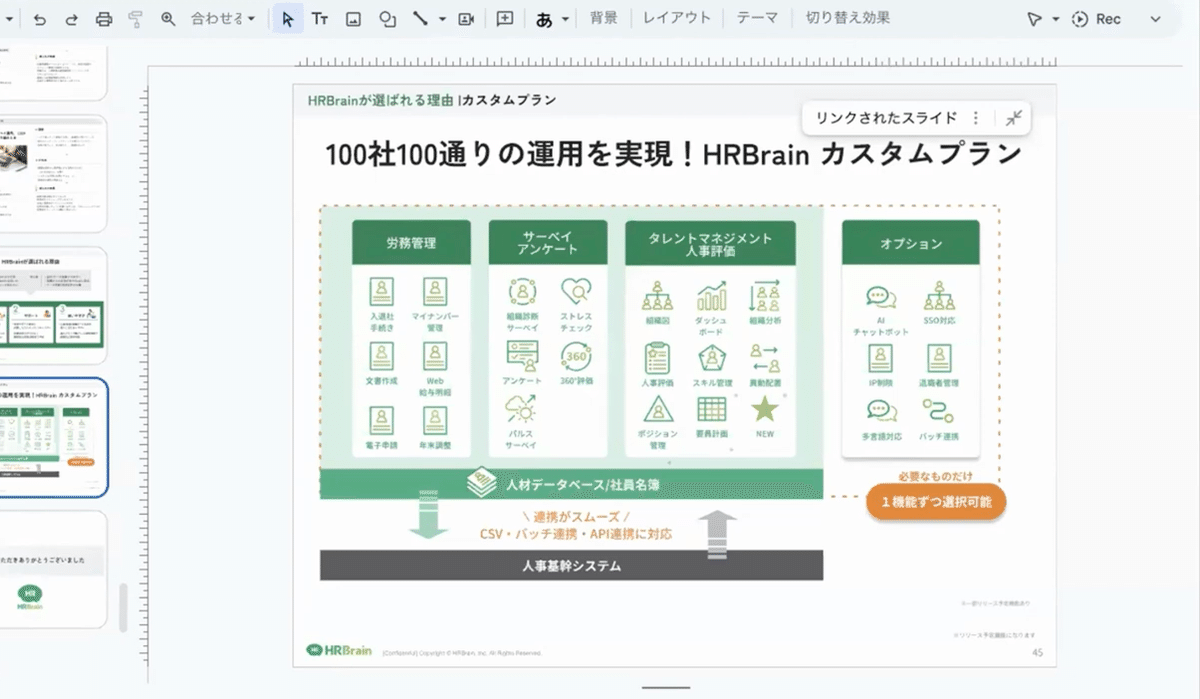Click the undo arrow icon
This screenshot has width=1200, height=699.
click(x=40, y=19)
